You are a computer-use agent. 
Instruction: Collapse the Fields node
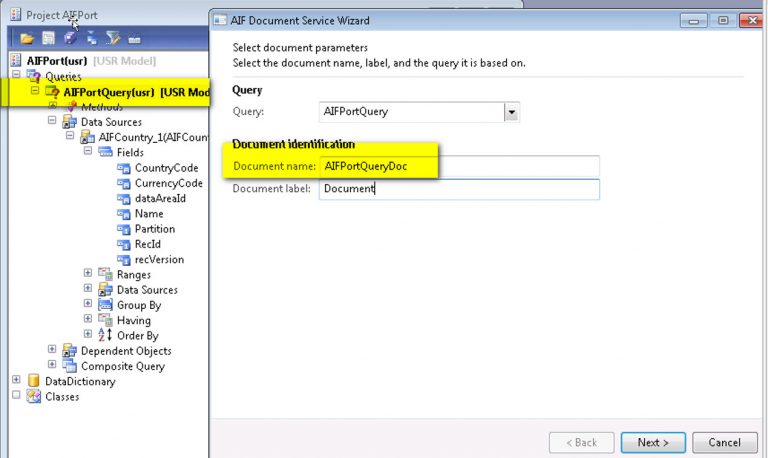click(x=87, y=153)
